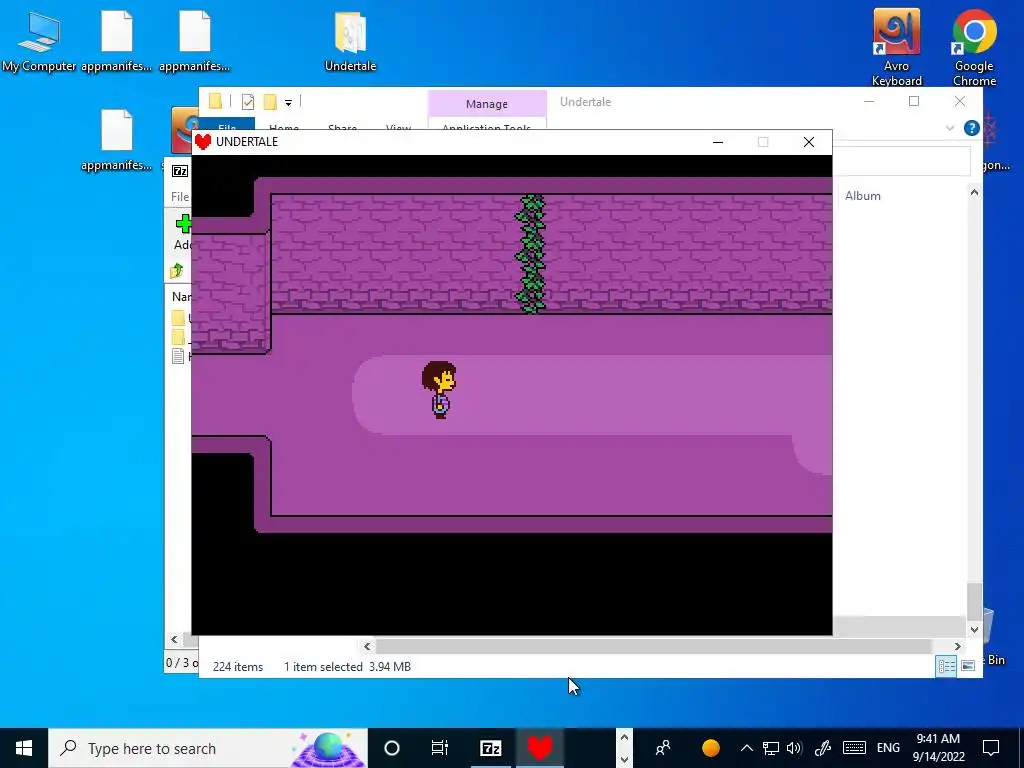Open the Action Center notifications icon

coord(991,748)
